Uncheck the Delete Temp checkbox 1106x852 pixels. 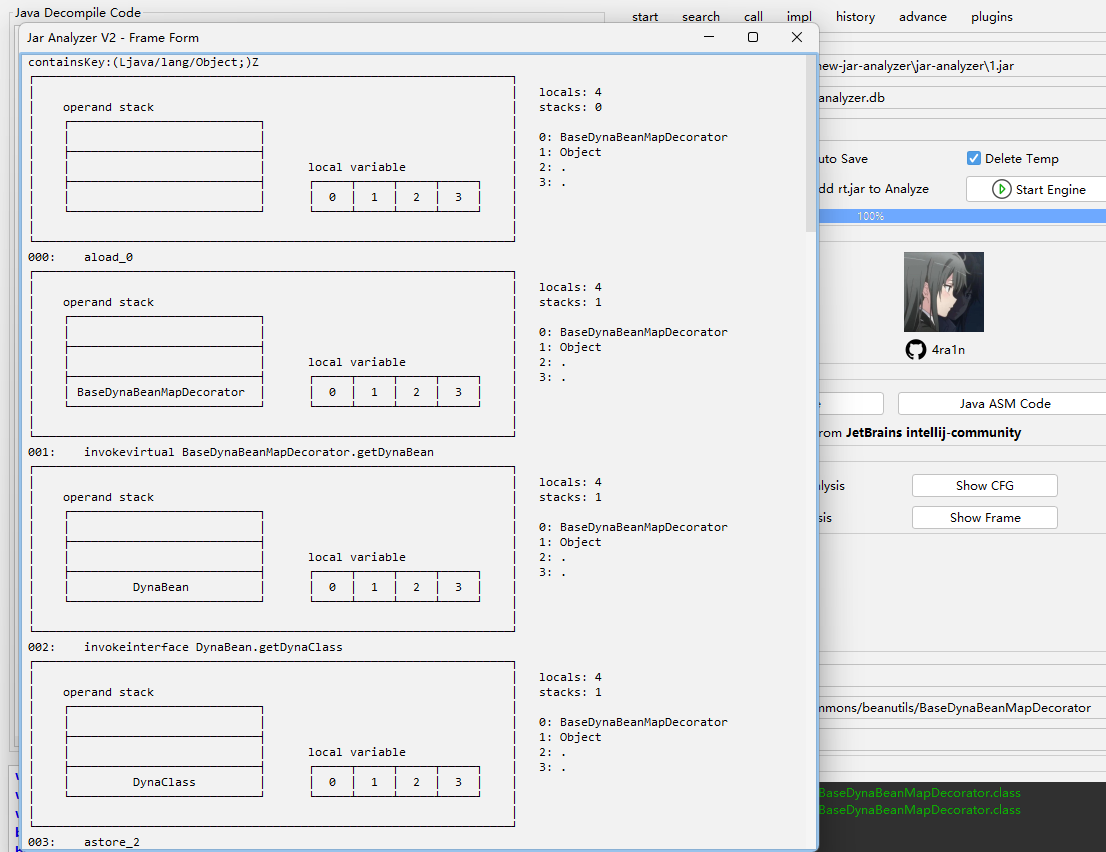pos(973,158)
